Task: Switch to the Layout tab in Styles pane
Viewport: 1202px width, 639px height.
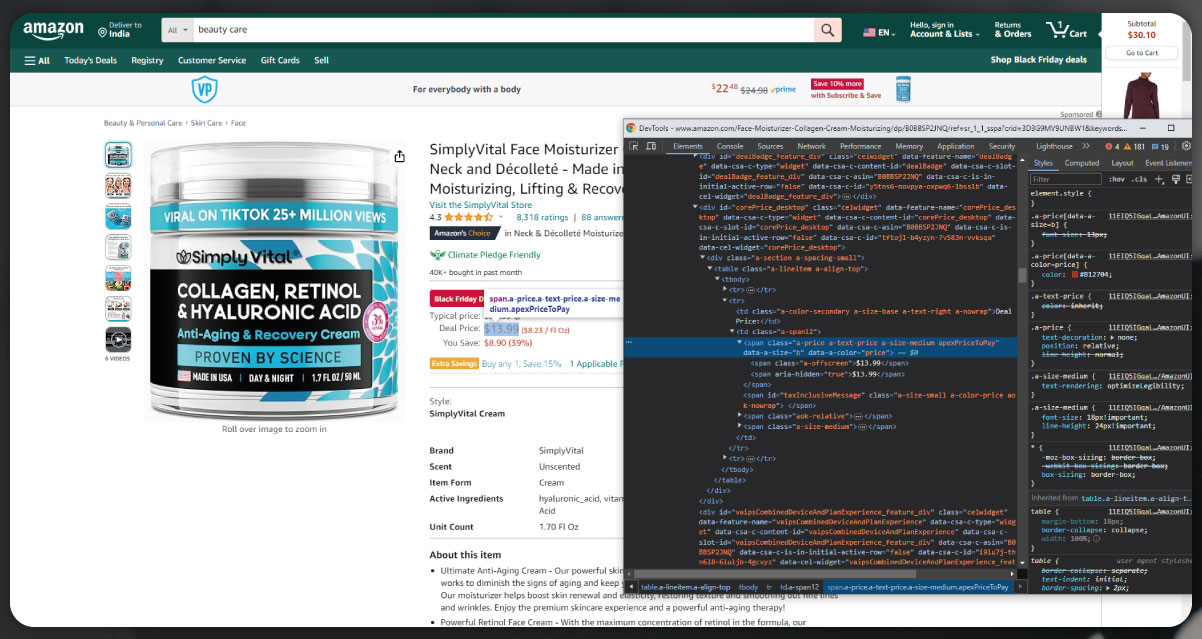Action: 1123,163
